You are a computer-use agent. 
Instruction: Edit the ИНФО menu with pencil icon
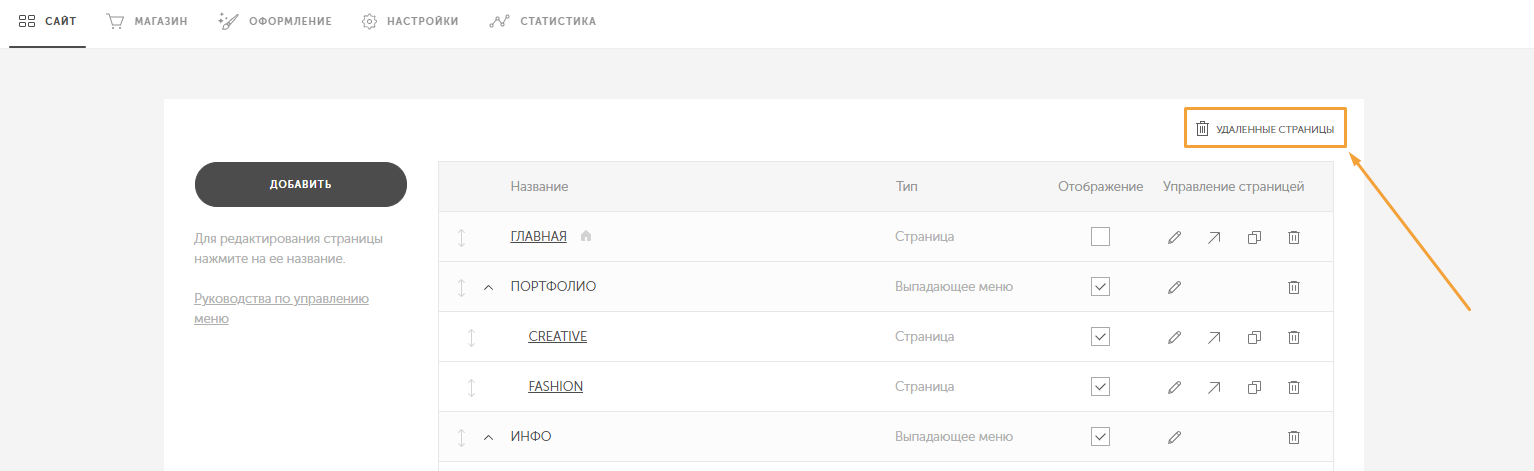coord(1174,437)
